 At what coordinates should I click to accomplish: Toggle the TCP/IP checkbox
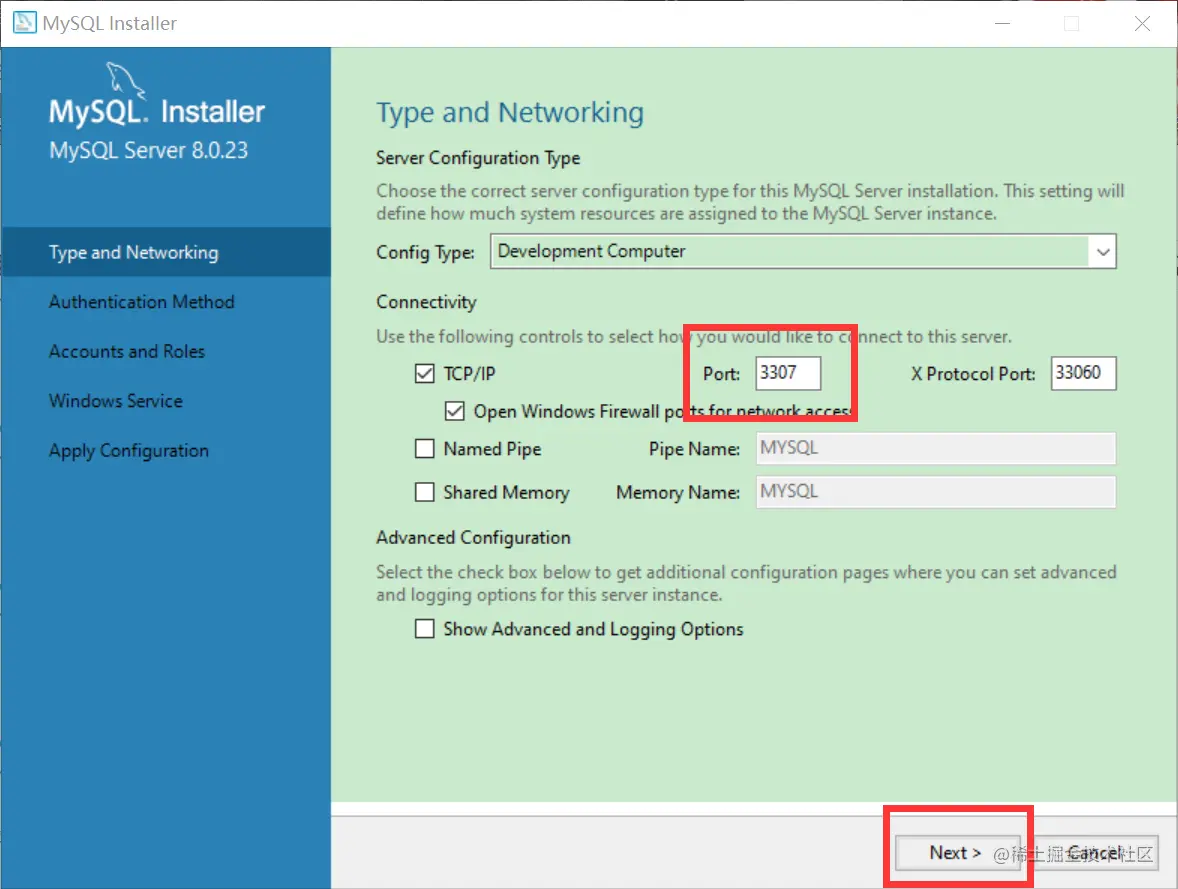tap(424, 373)
